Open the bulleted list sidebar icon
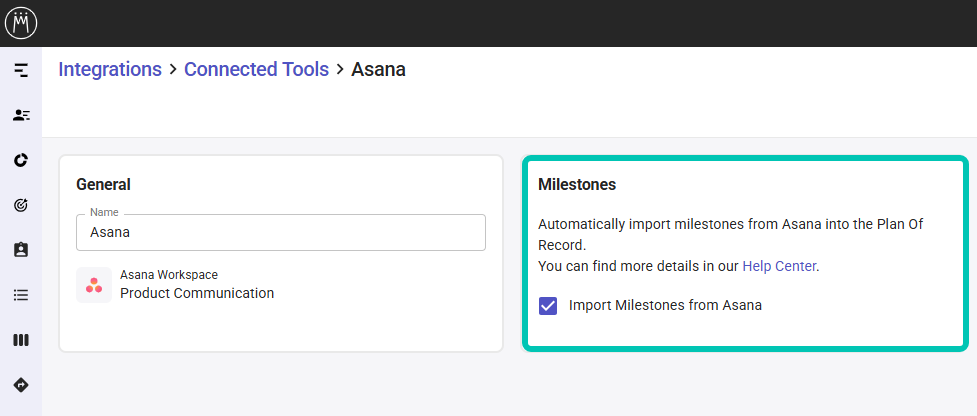 21,295
